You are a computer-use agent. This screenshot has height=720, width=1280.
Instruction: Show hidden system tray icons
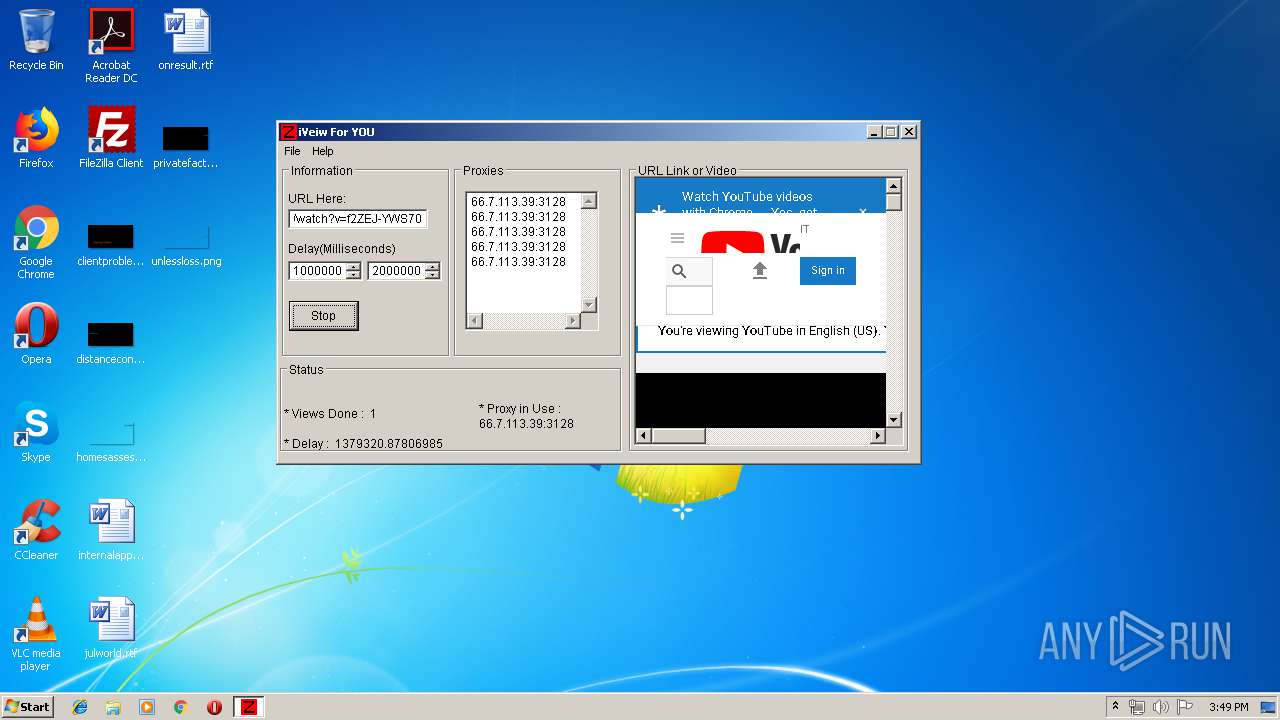pyautogui.click(x=1115, y=706)
